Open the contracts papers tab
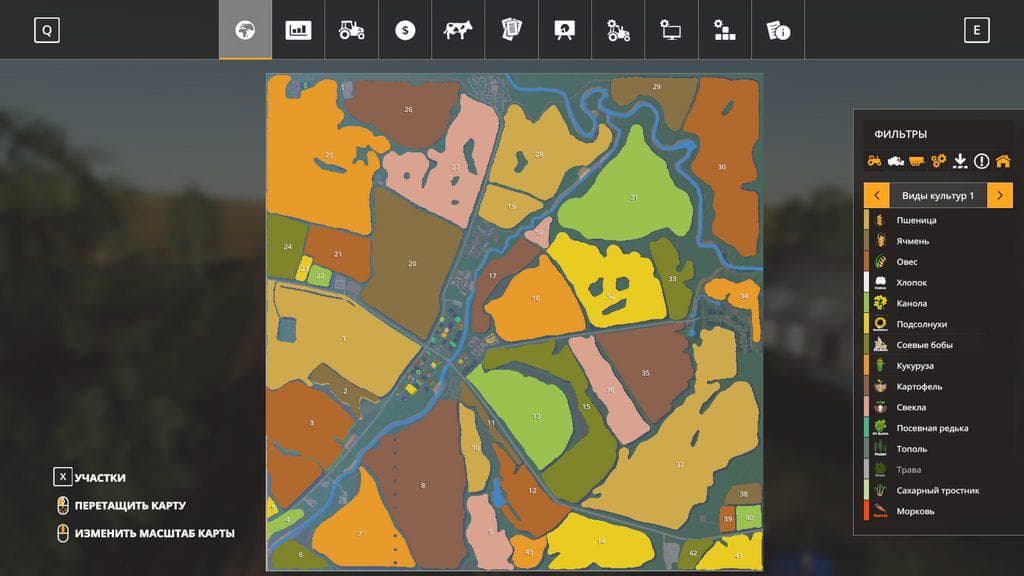The width and height of the screenshot is (1024, 576). tap(511, 29)
